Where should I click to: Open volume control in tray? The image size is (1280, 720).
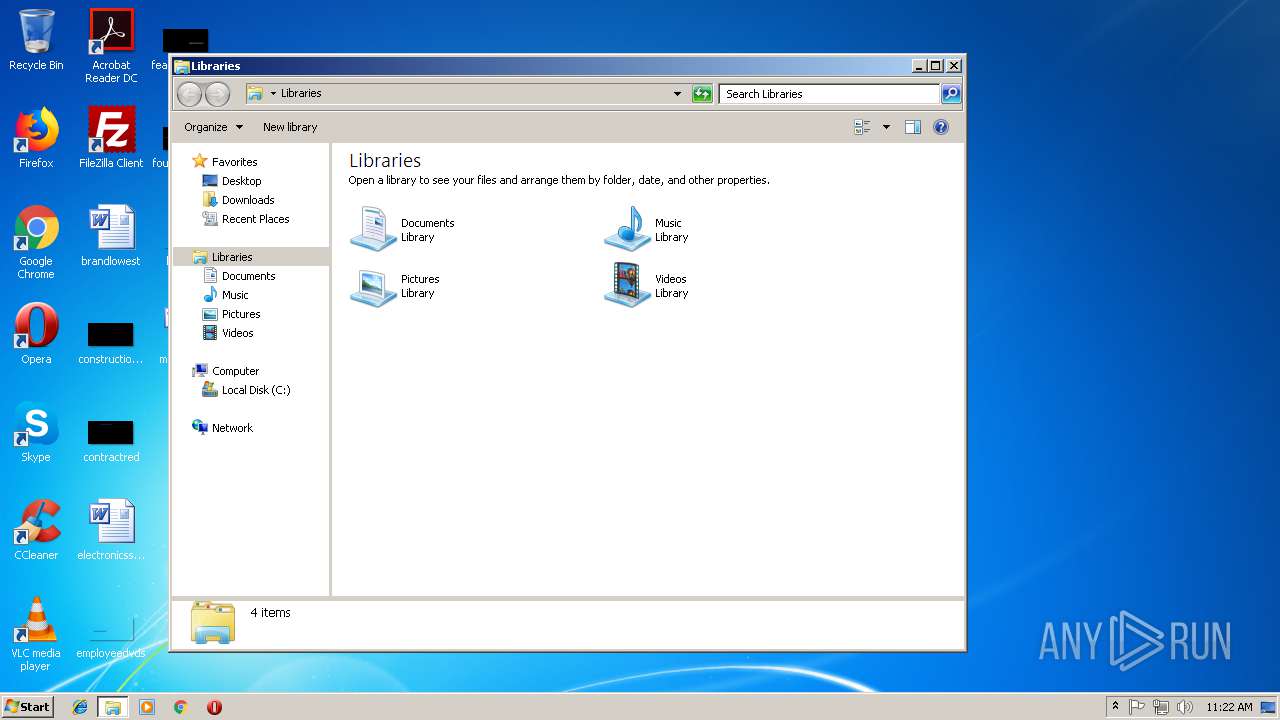pyautogui.click(x=1185, y=707)
